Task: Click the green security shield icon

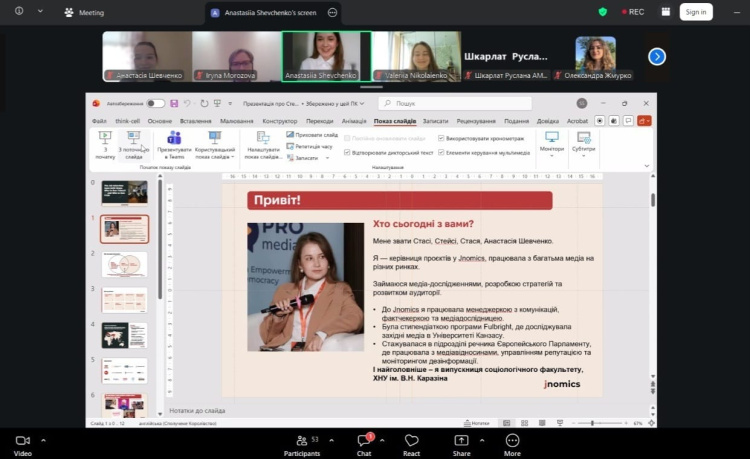Action: [x=603, y=12]
